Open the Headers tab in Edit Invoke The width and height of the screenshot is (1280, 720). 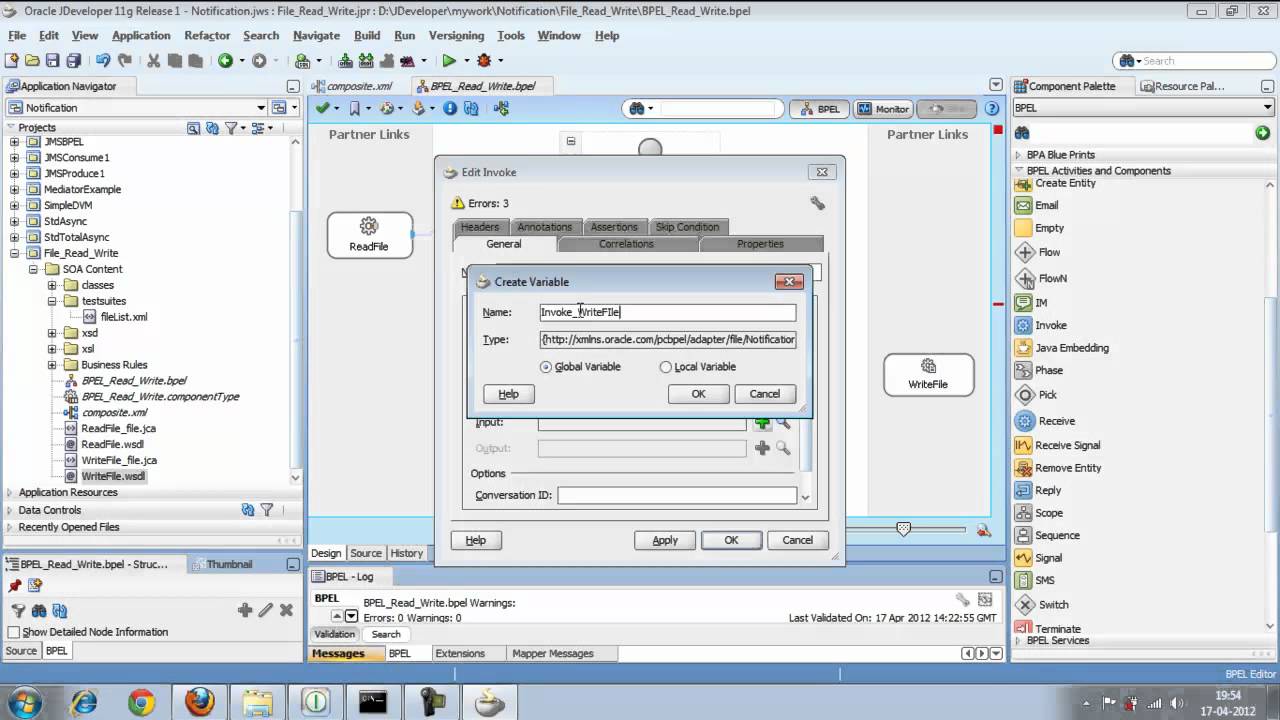click(480, 227)
